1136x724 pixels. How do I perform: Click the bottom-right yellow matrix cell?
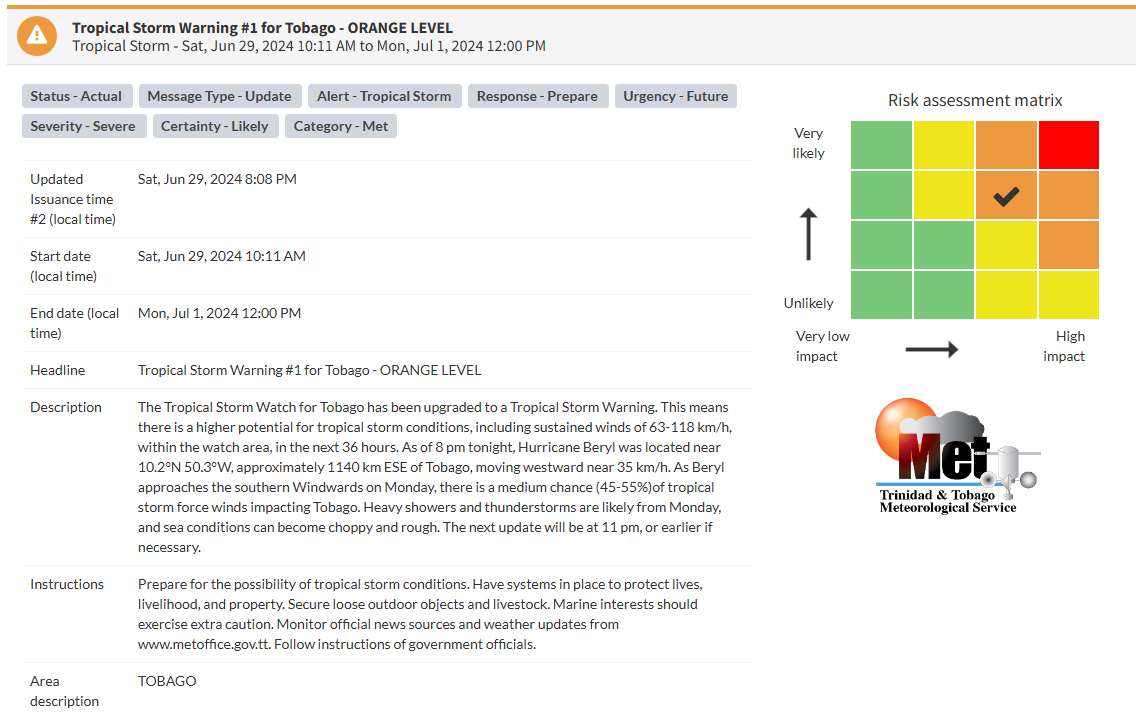pos(1069,295)
